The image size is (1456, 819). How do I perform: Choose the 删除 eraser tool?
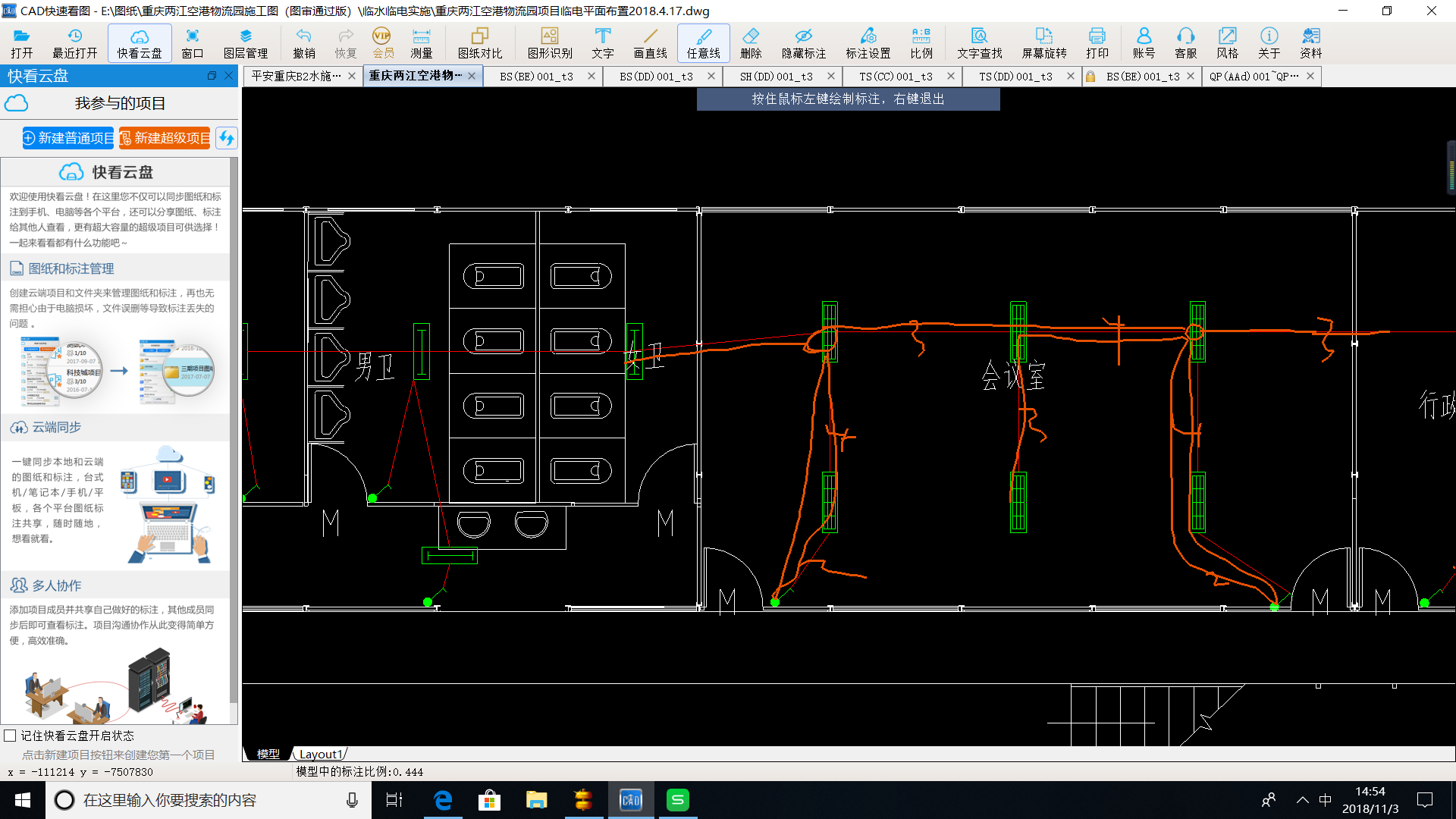click(x=751, y=43)
